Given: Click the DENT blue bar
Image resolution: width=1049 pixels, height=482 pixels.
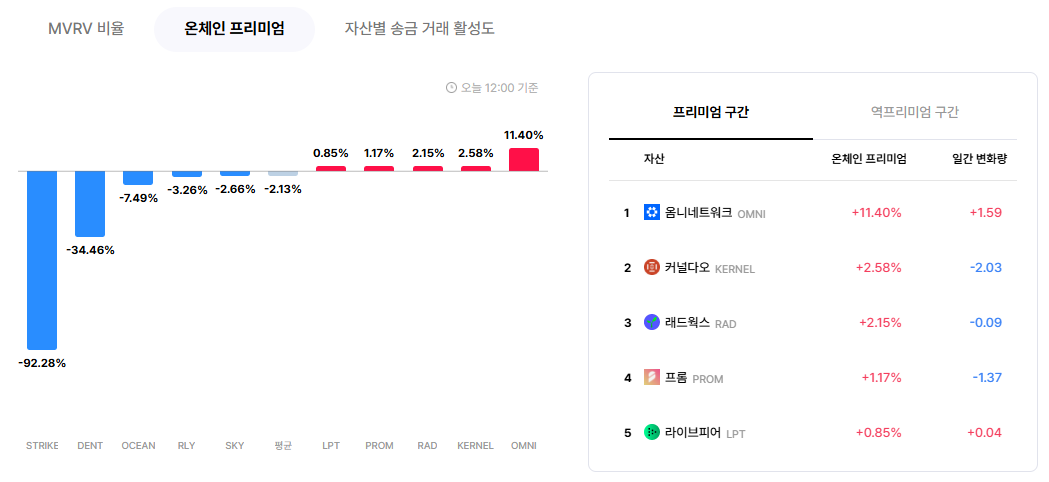Looking at the screenshot, I should 90,204.
